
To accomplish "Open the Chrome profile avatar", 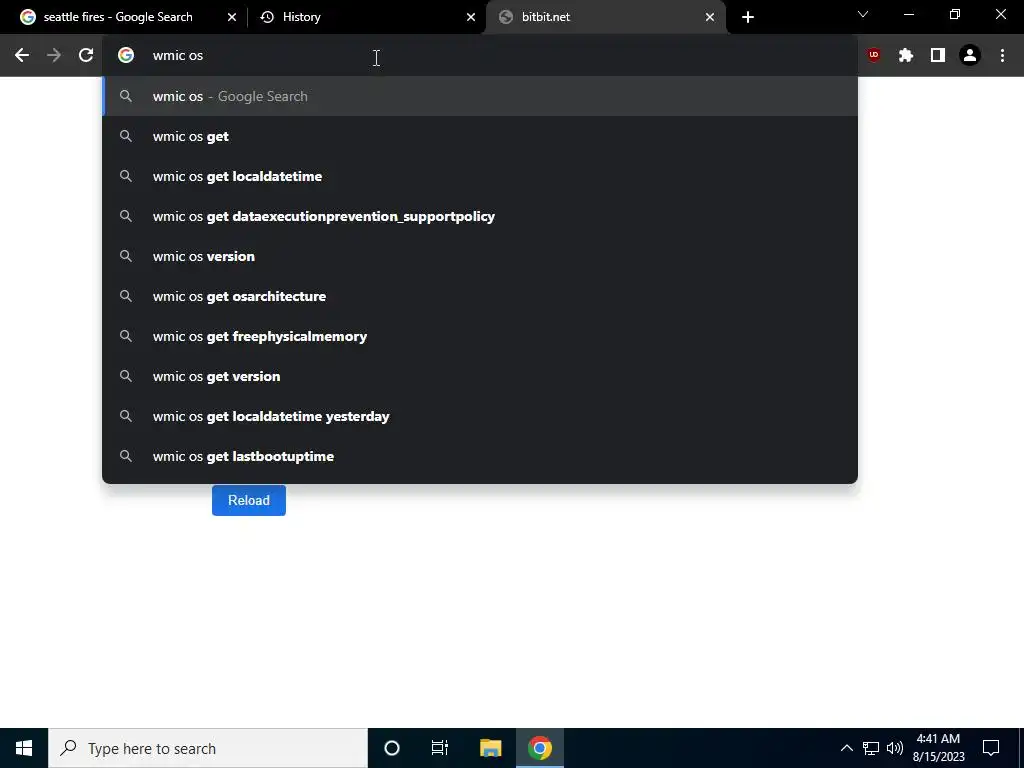I will pyautogui.click(x=970, y=56).
